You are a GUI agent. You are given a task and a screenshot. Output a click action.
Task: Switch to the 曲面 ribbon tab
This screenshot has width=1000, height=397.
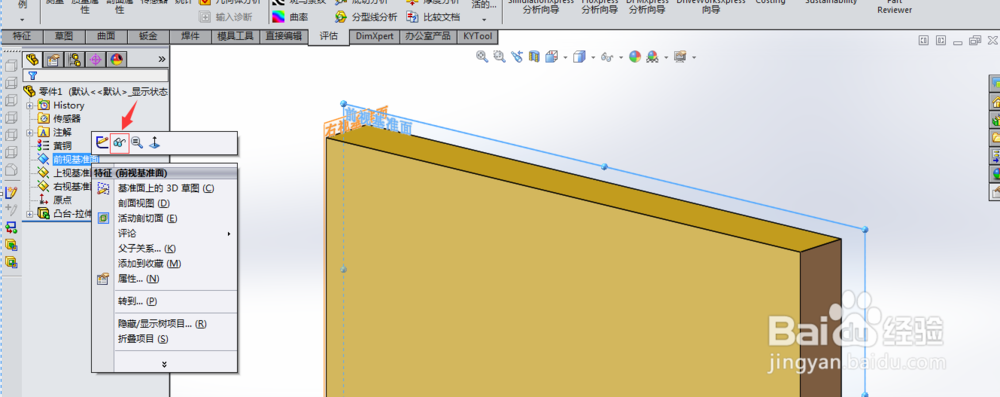click(106, 36)
